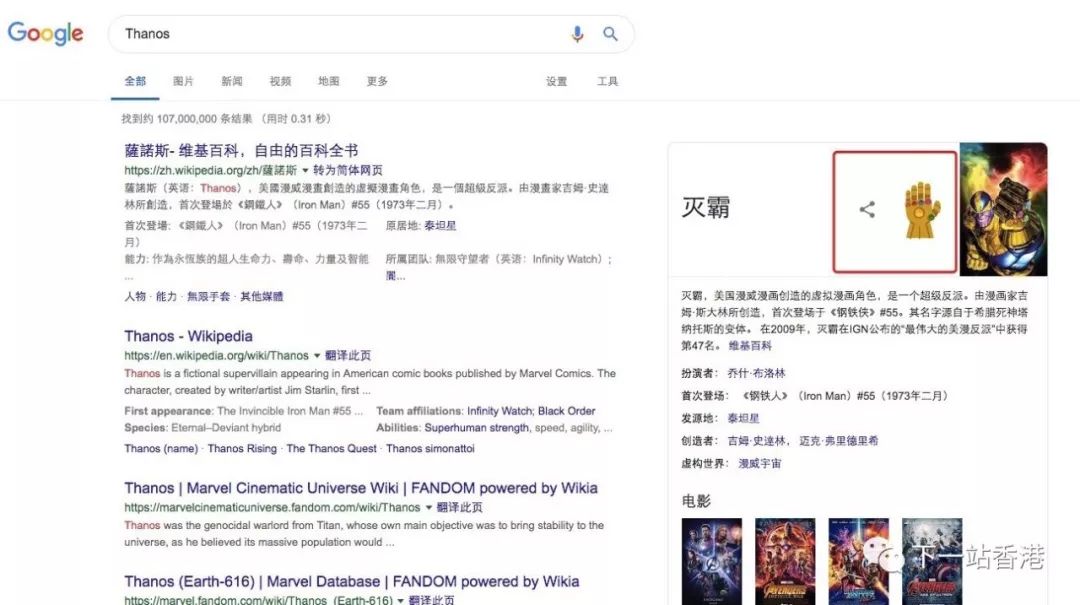Open the 工具 search tools
Screen dimensions: 1080x605
pos(608,81)
